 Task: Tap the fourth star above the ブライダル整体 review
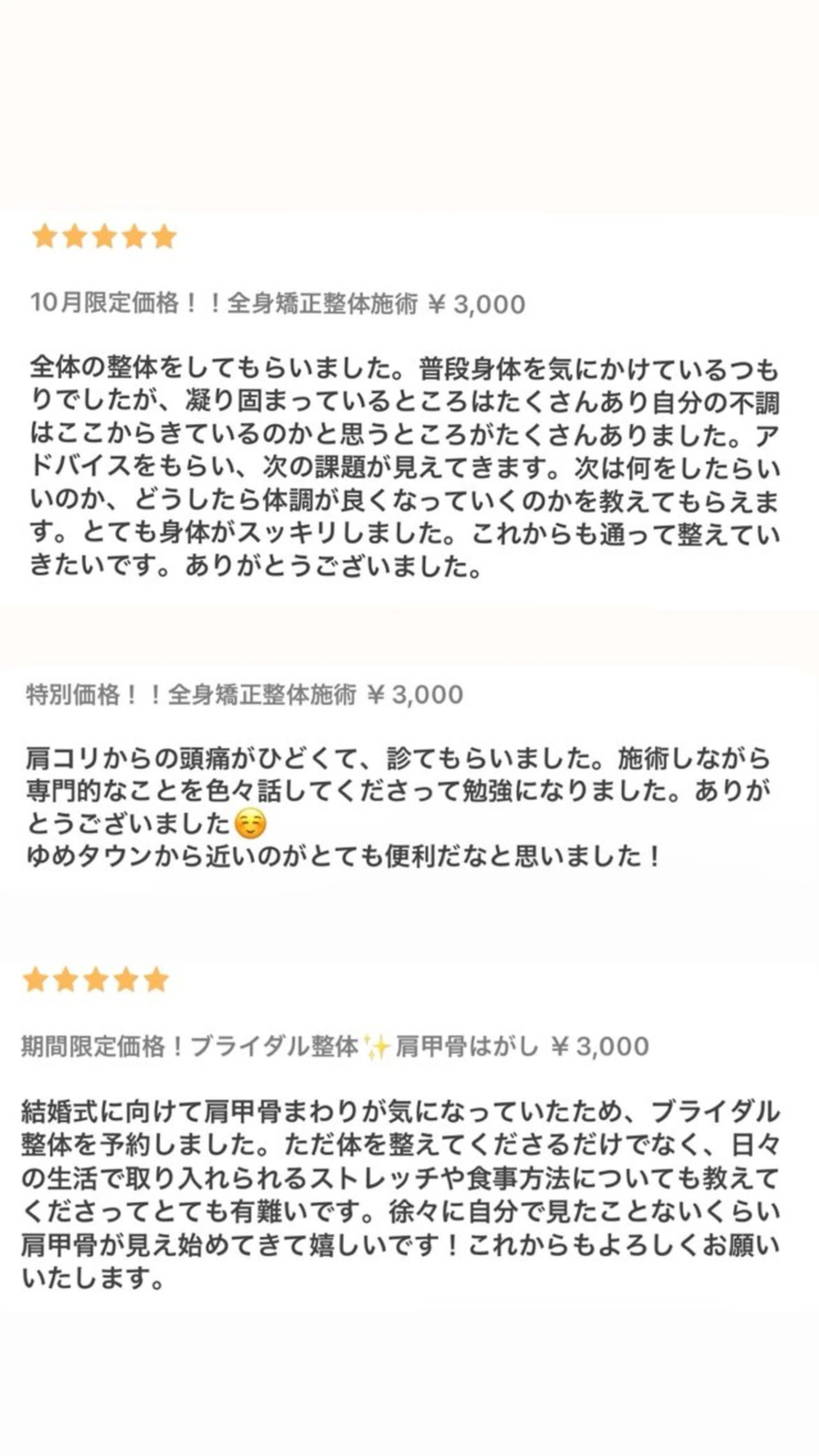click(125, 980)
